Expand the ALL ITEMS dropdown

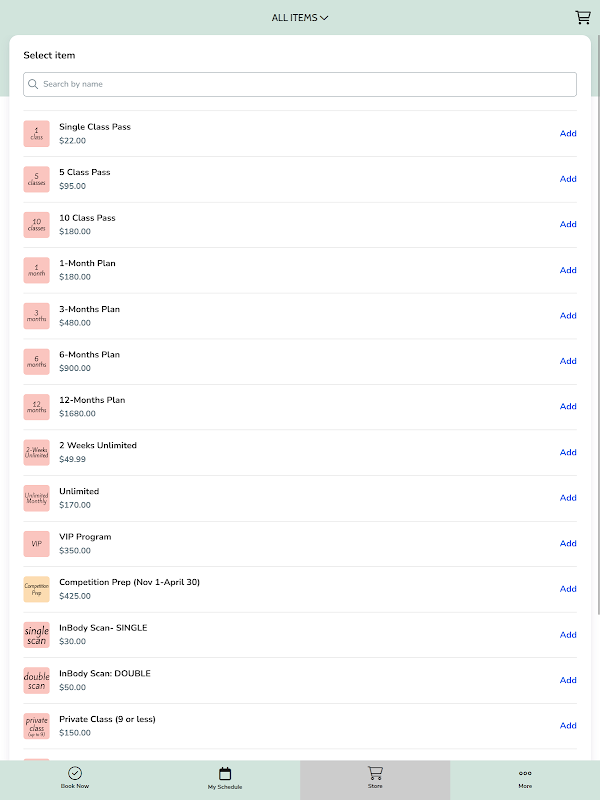pyautogui.click(x=300, y=17)
